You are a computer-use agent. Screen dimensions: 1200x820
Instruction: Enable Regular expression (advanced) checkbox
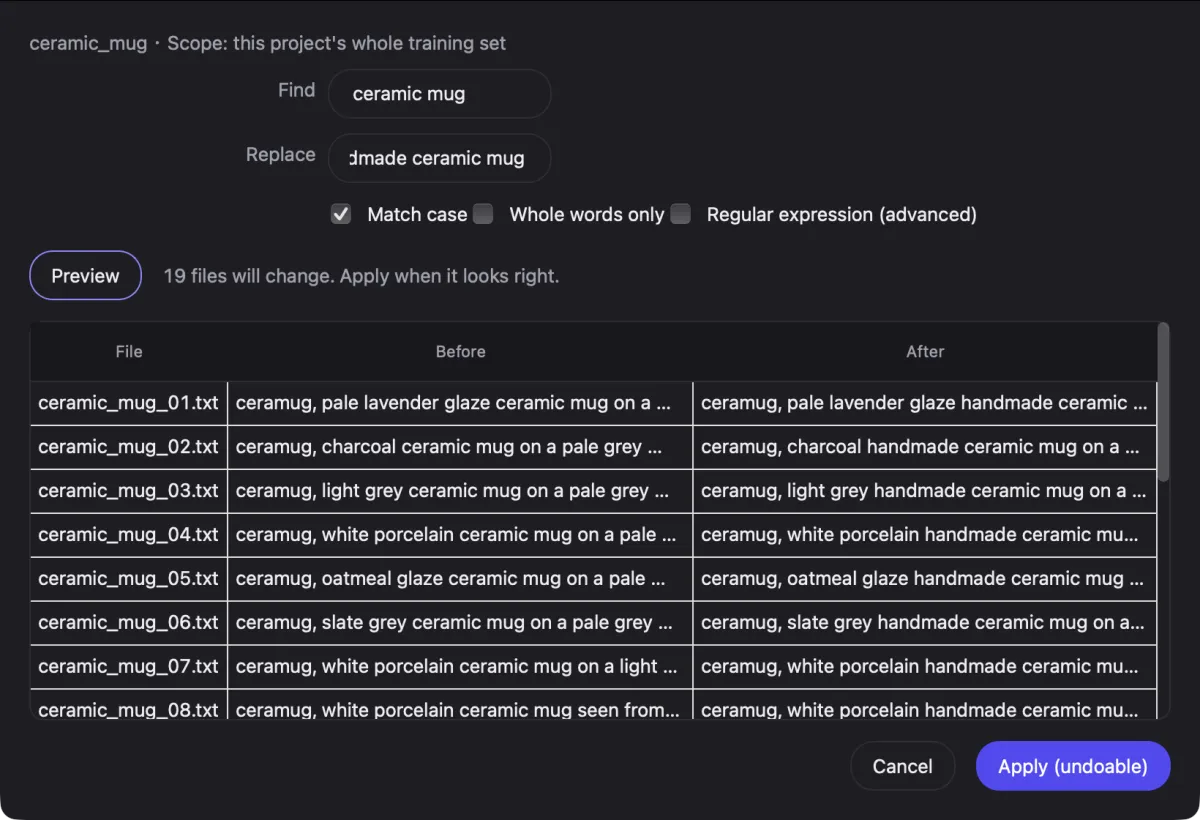pyautogui.click(x=680, y=214)
